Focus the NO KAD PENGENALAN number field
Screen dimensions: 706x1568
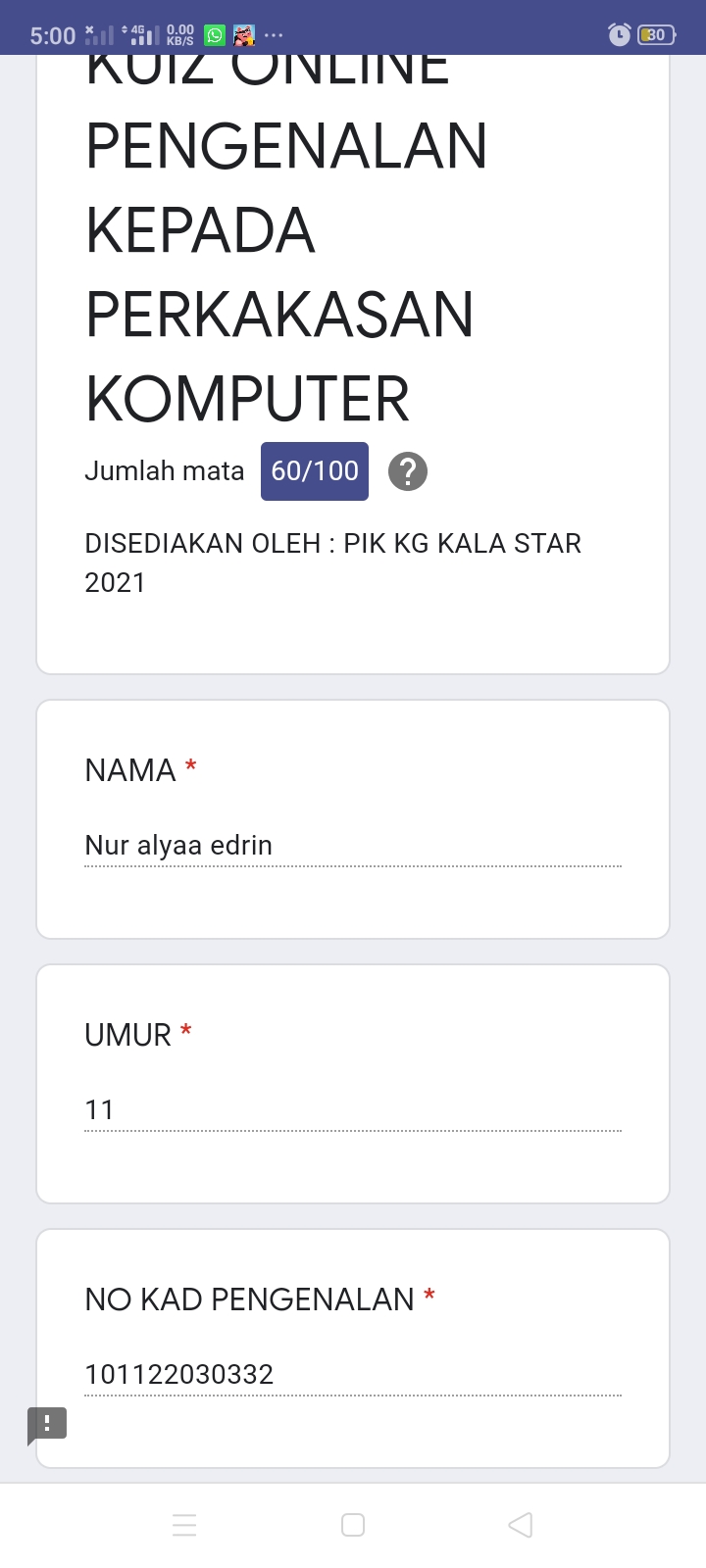pyautogui.click(x=353, y=1374)
